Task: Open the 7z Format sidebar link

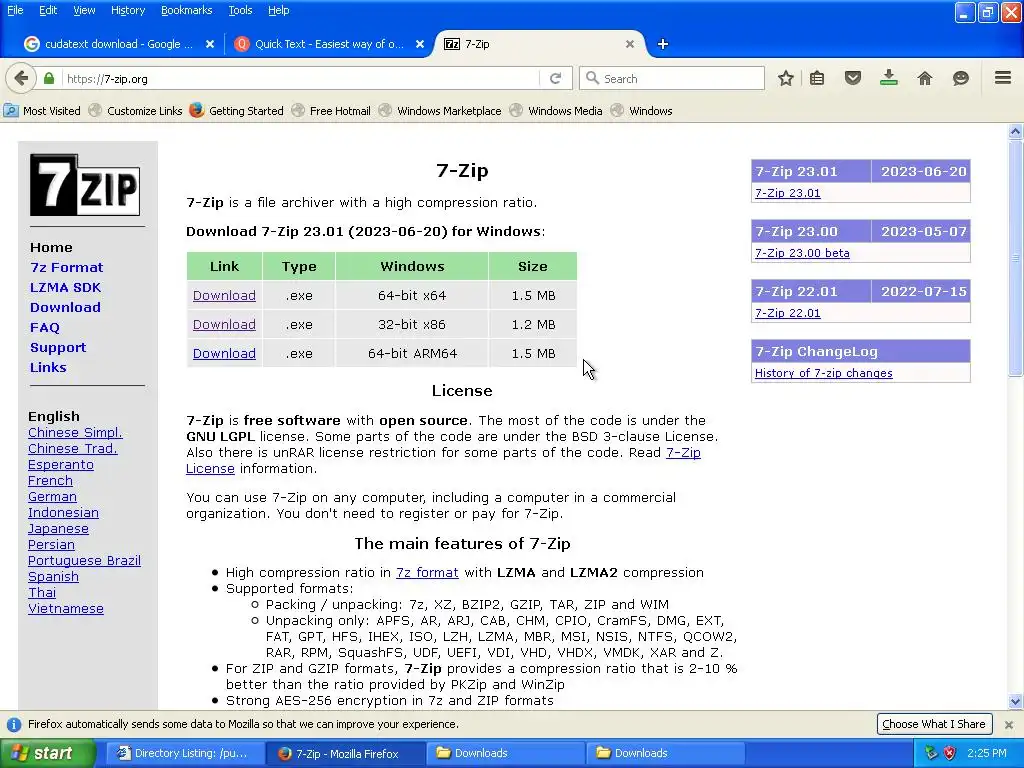Action: [67, 267]
